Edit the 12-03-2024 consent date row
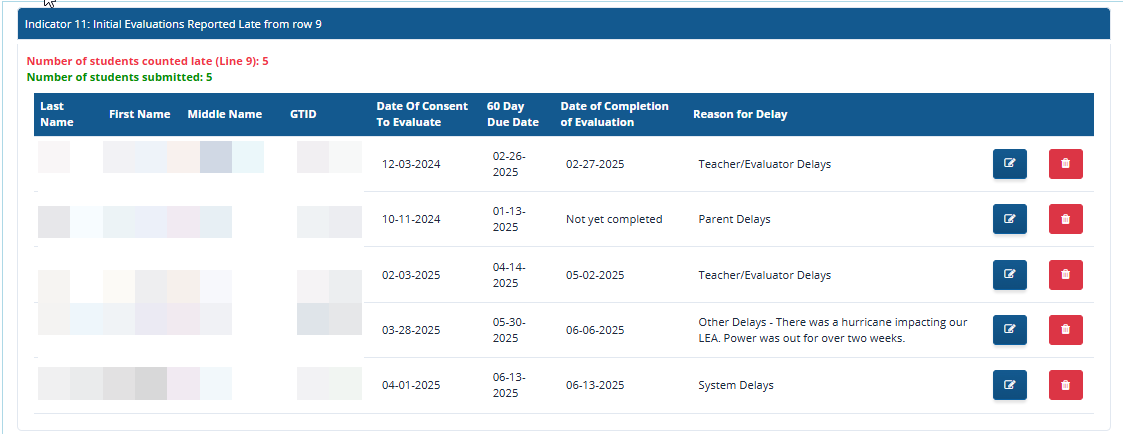 point(1009,164)
